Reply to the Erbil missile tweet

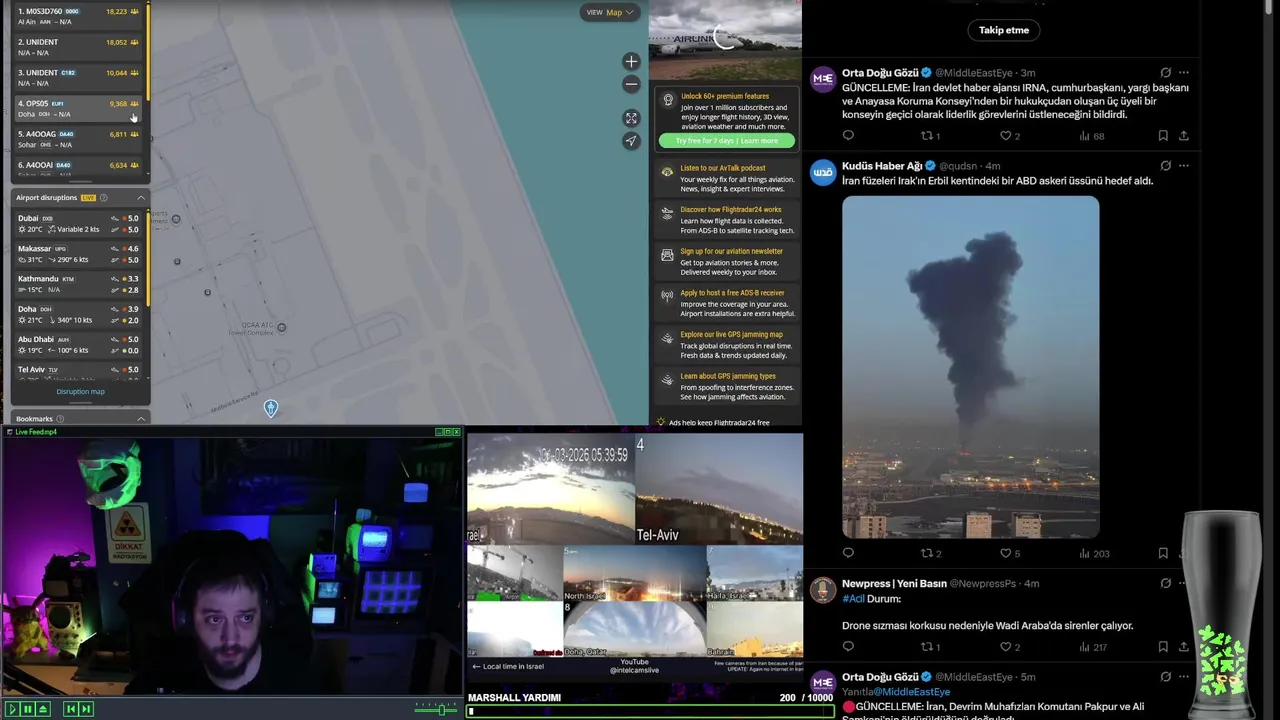848,553
